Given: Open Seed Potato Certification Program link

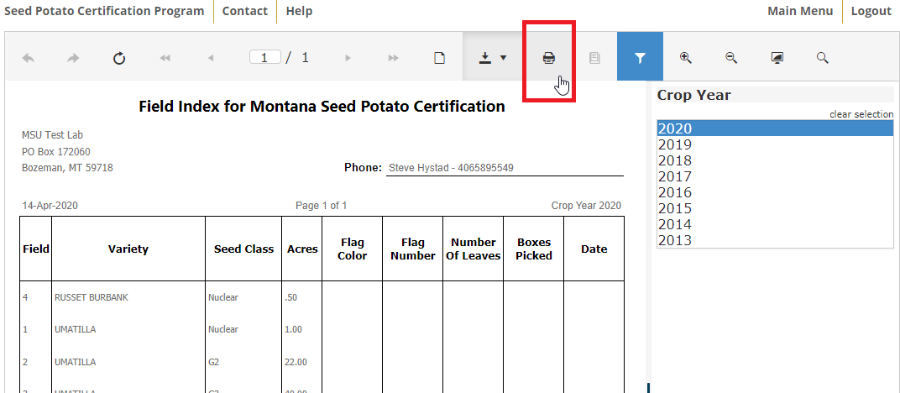Looking at the screenshot, I should pos(104,11).
